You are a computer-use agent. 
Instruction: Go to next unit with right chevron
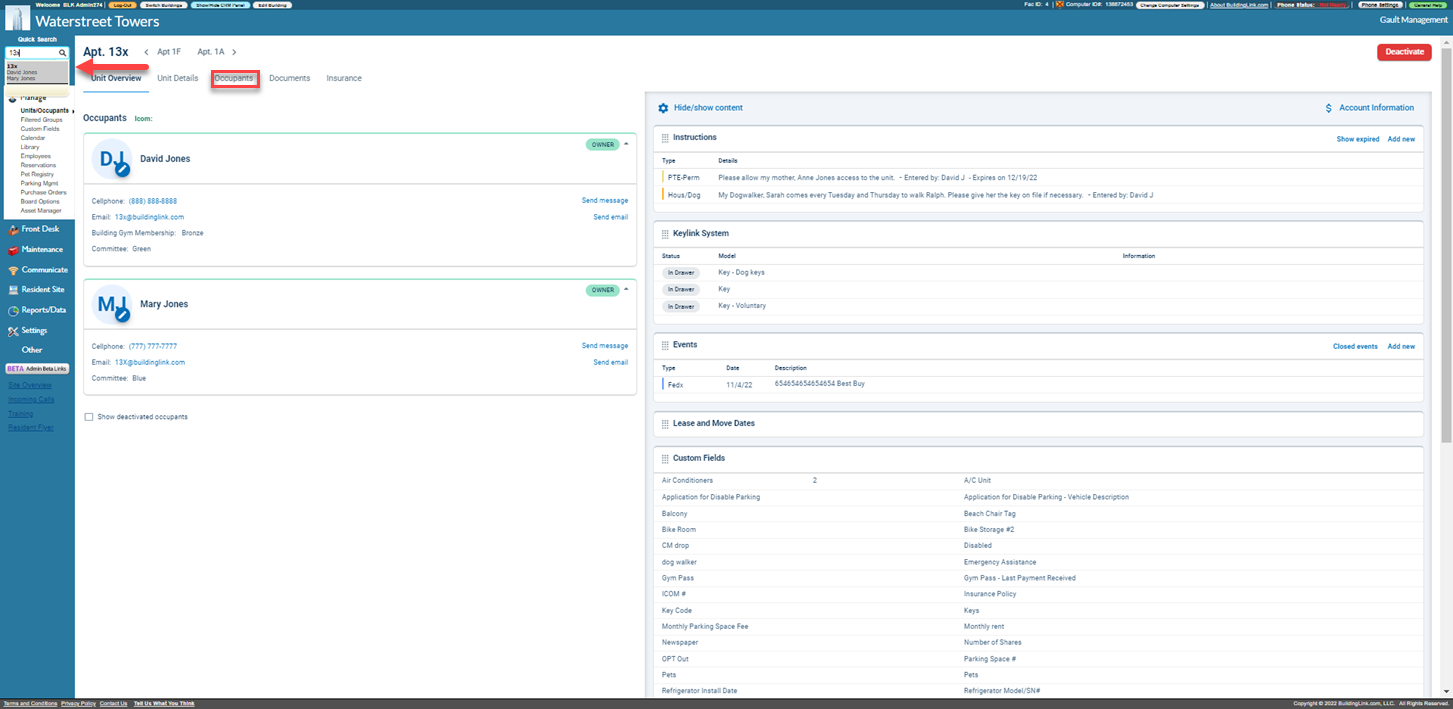pyautogui.click(x=234, y=52)
